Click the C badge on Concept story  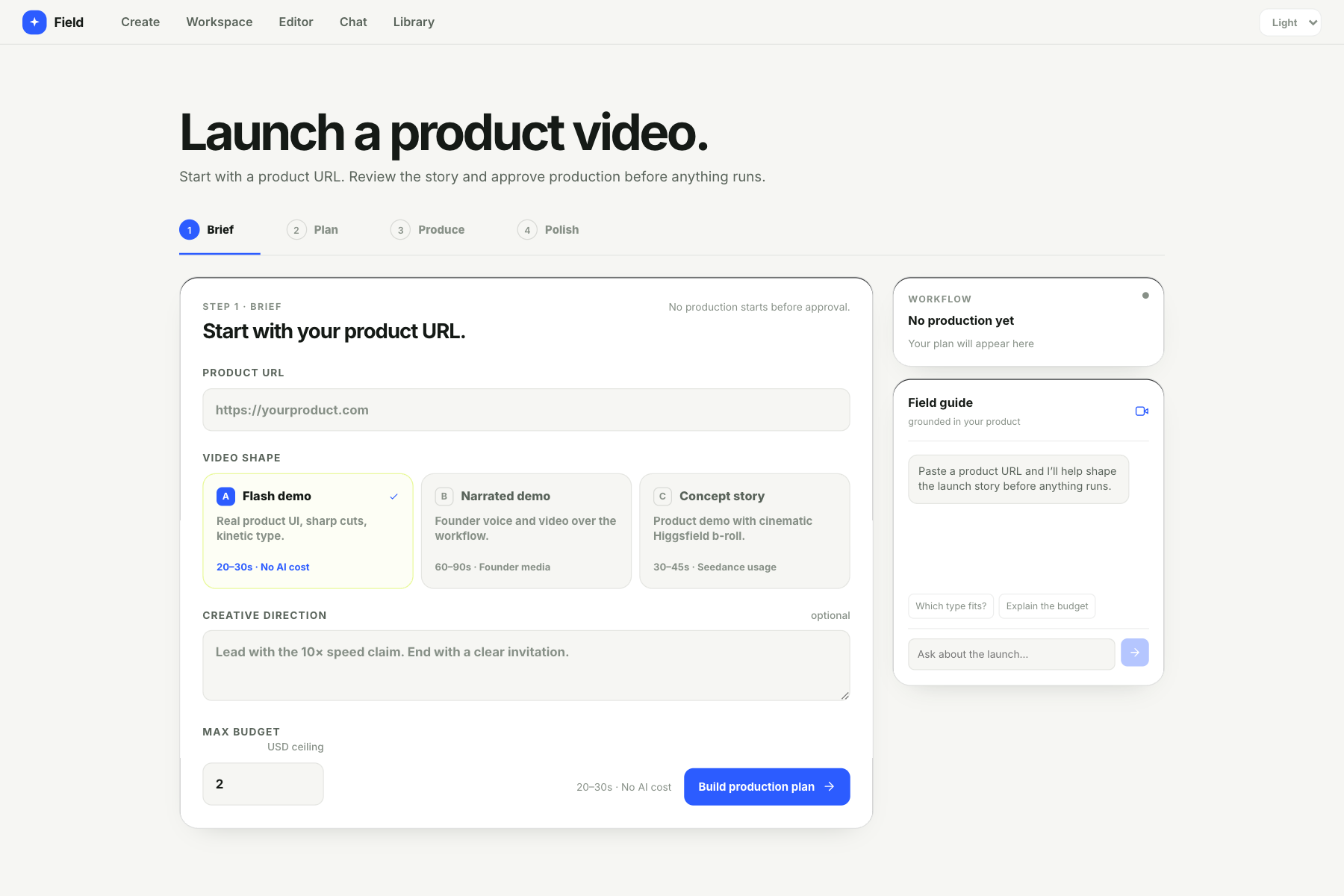click(x=662, y=497)
